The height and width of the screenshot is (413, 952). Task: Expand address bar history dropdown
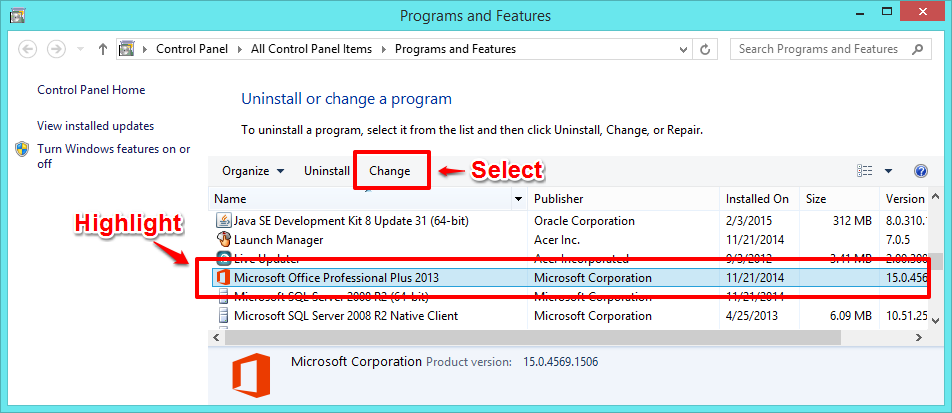coord(684,50)
